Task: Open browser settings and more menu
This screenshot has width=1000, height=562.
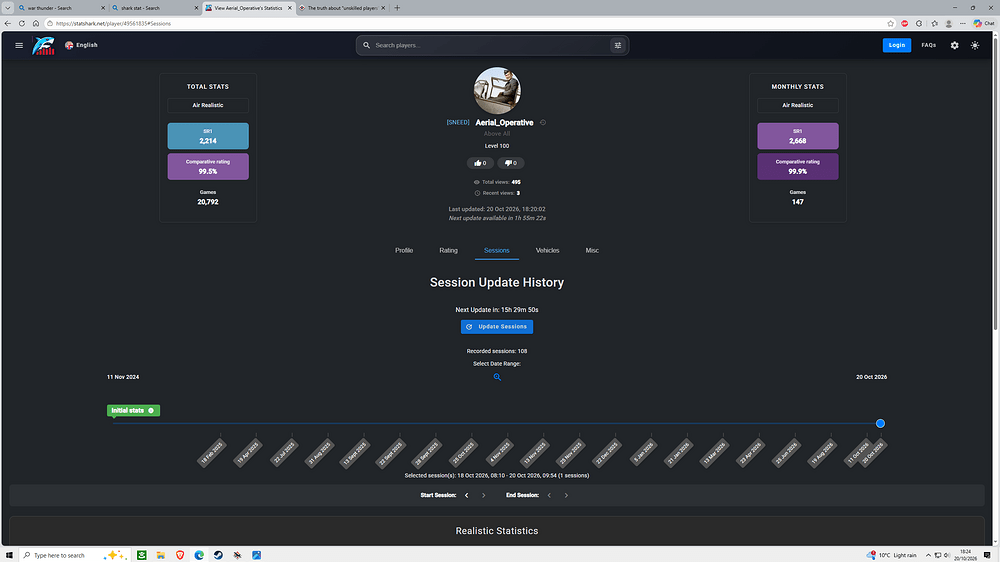Action: tap(963, 24)
